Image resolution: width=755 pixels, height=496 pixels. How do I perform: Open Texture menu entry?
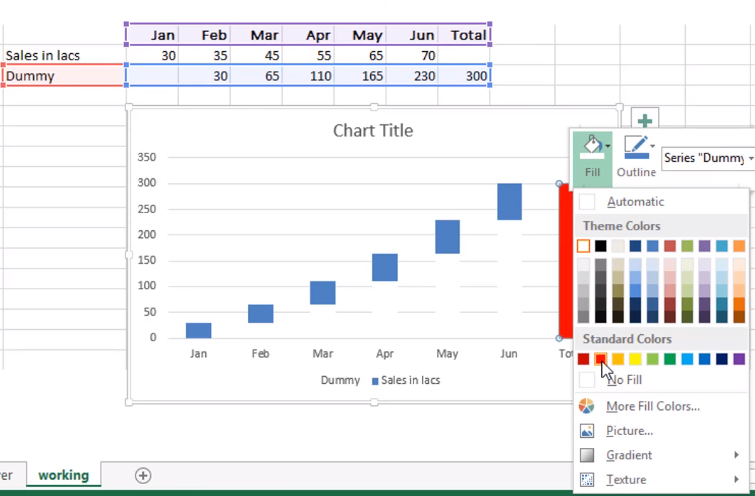662,480
